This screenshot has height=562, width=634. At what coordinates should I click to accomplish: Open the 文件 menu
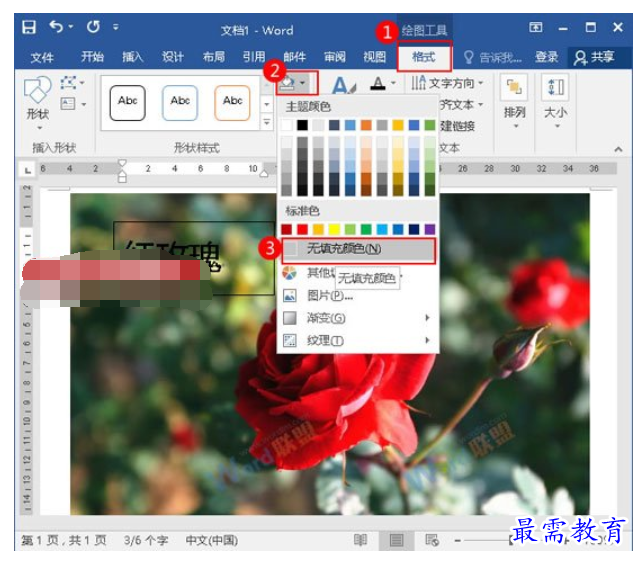pos(42,57)
